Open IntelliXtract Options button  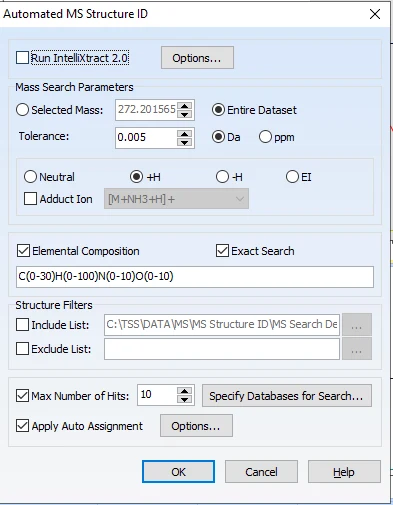coord(197,58)
